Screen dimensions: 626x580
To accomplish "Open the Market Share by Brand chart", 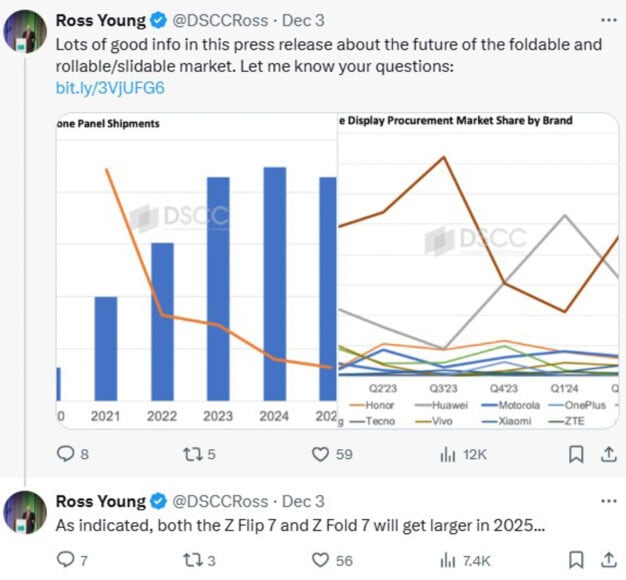I will tap(478, 271).
